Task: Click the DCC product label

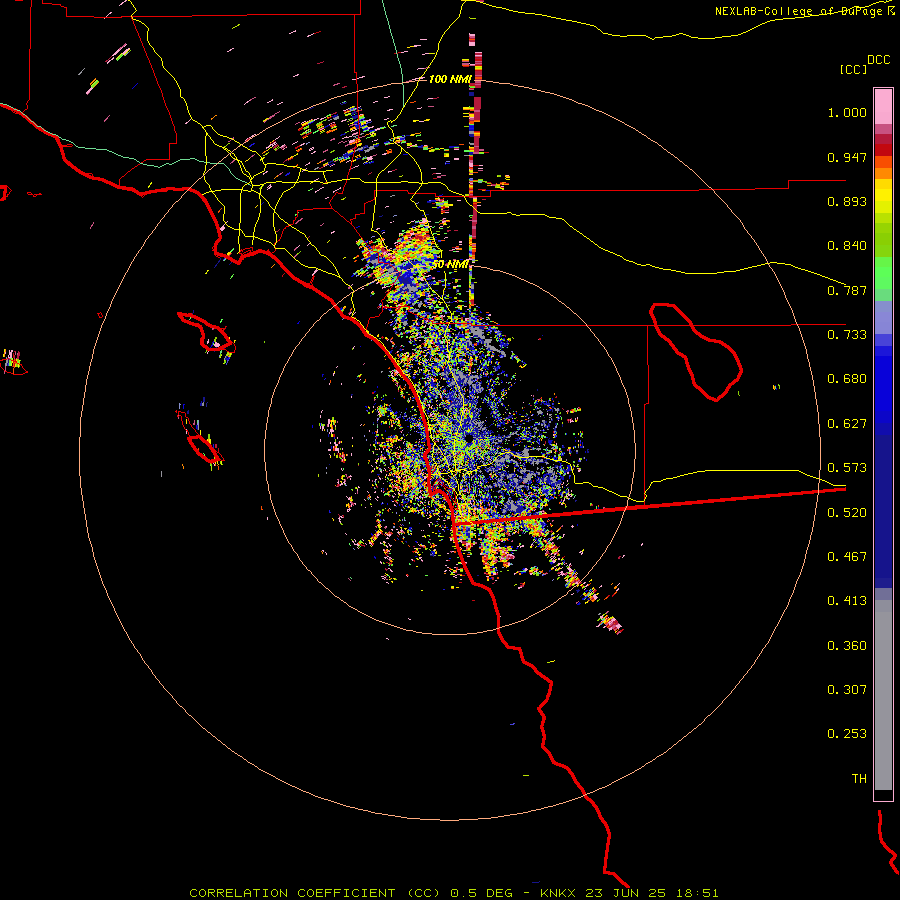Action: point(878,60)
